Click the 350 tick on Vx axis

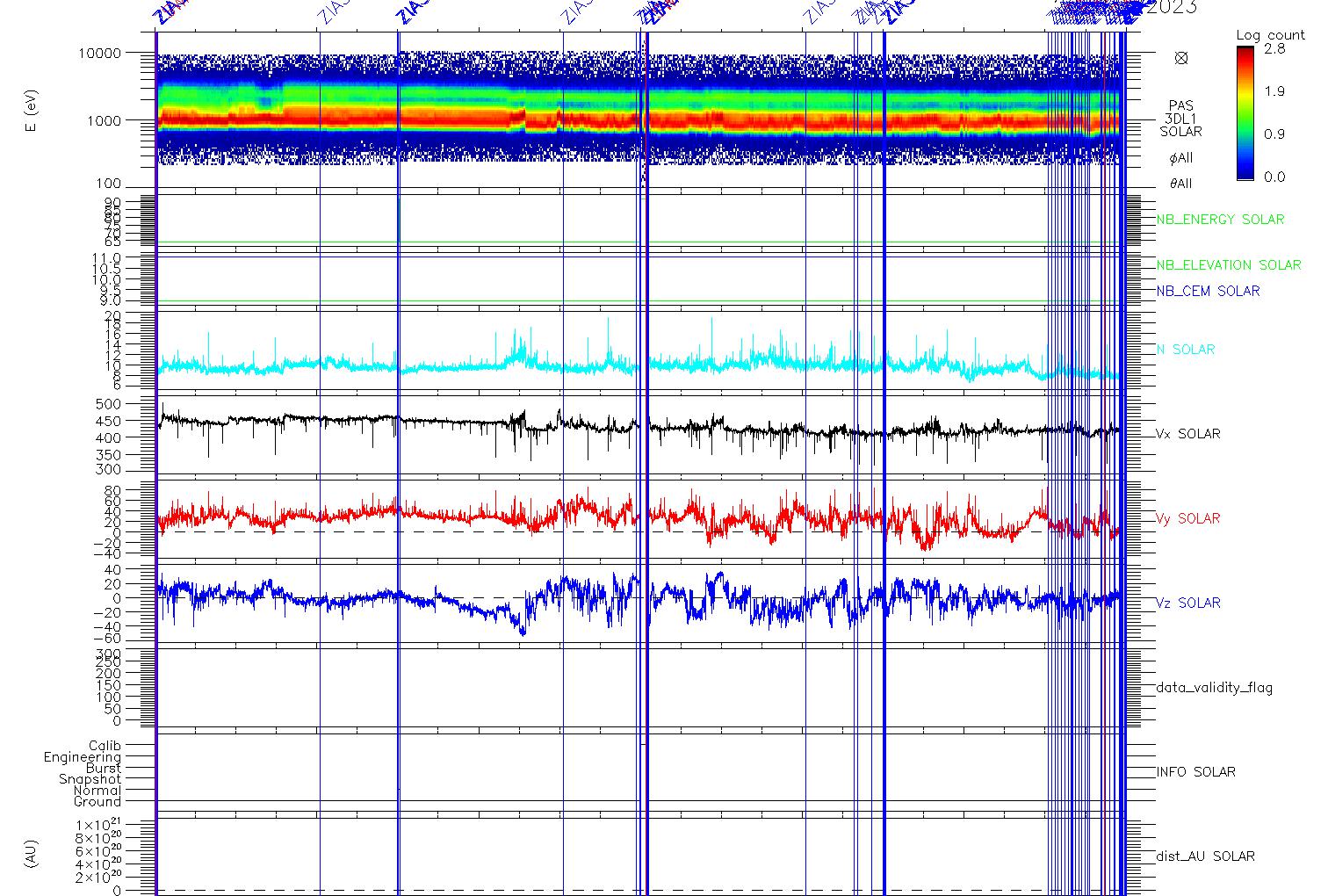tap(109, 455)
